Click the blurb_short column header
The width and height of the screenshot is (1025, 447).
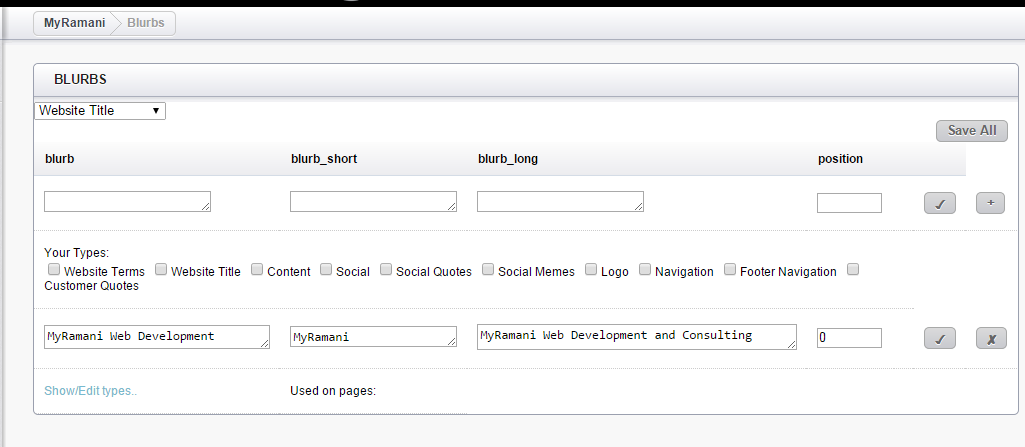[324, 159]
